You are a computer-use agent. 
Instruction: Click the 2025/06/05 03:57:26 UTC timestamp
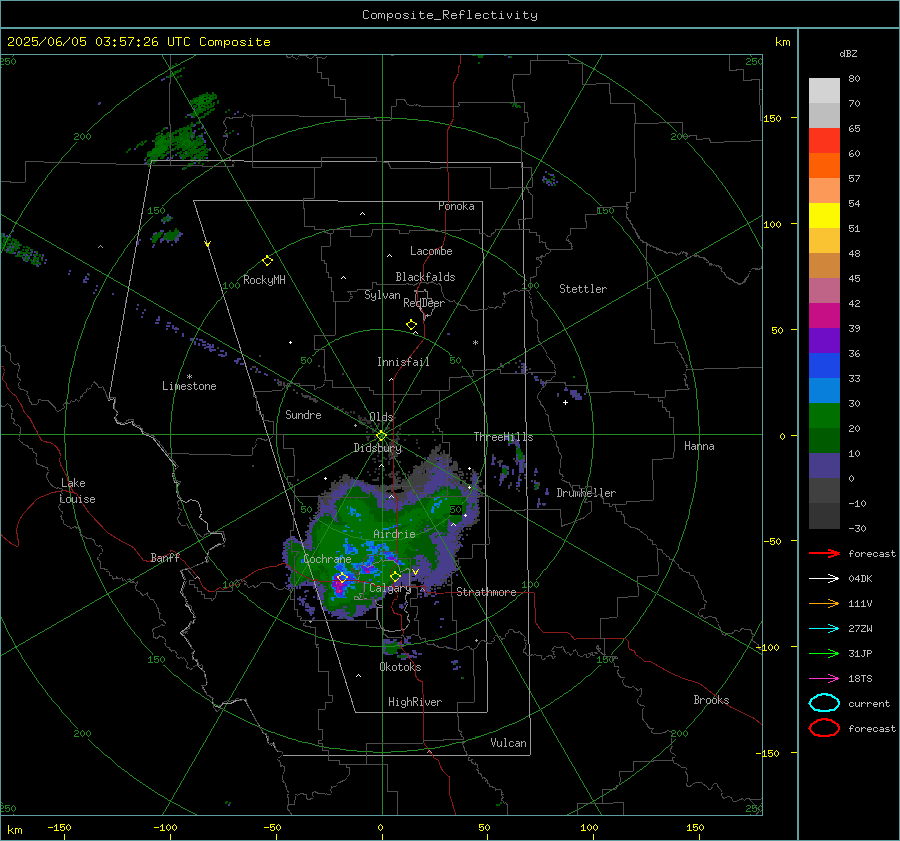point(99,42)
